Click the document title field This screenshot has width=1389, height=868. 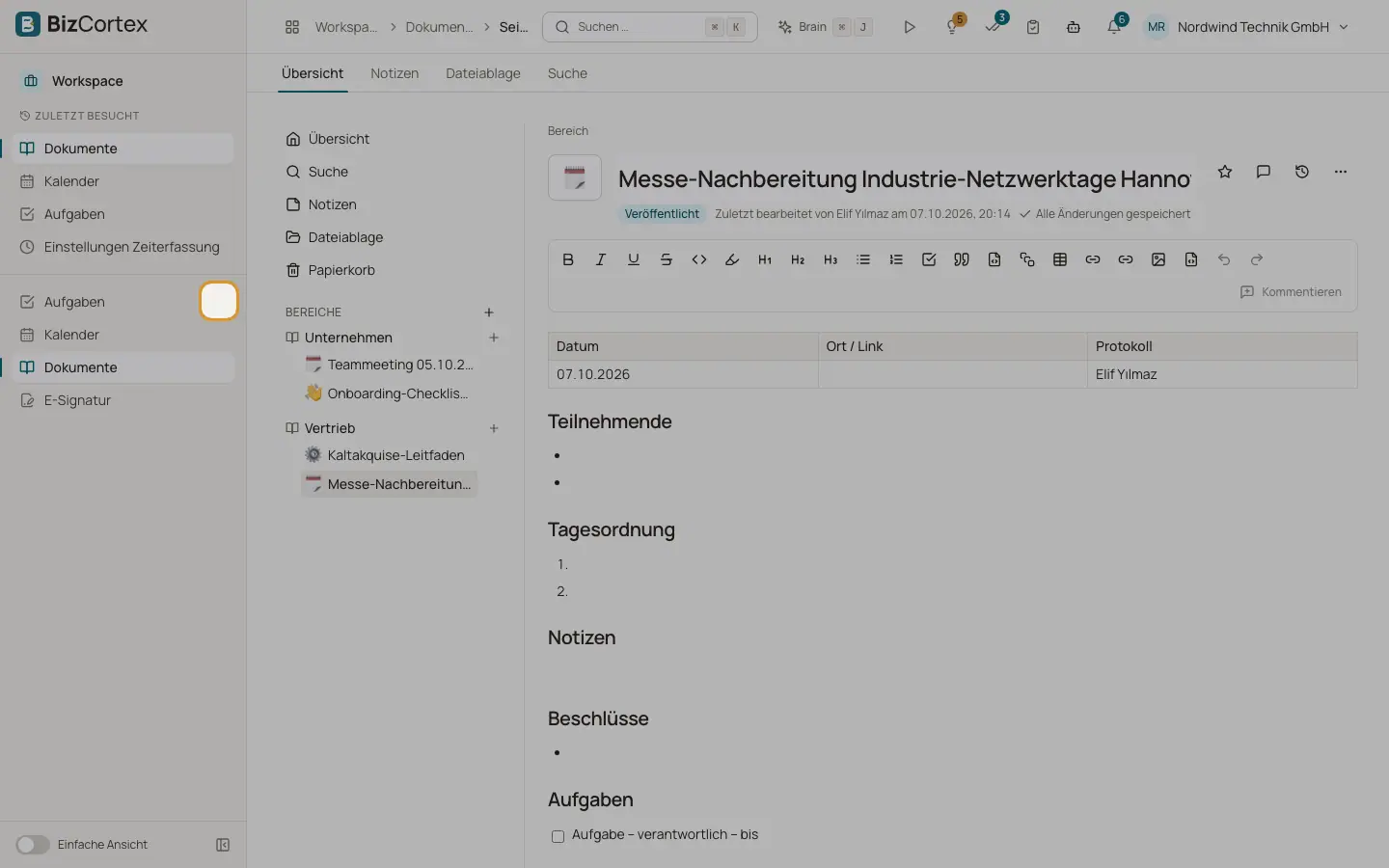(905, 178)
